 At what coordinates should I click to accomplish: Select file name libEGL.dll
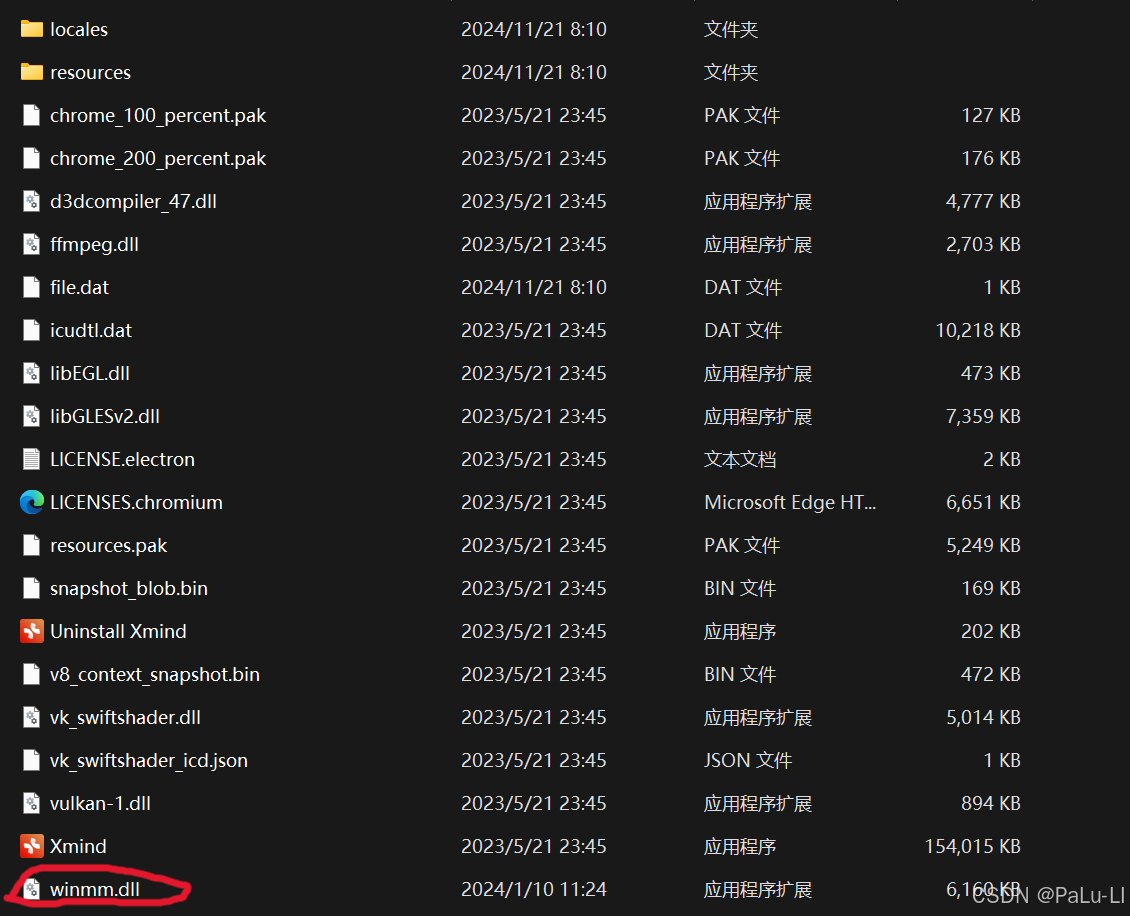click(90, 373)
